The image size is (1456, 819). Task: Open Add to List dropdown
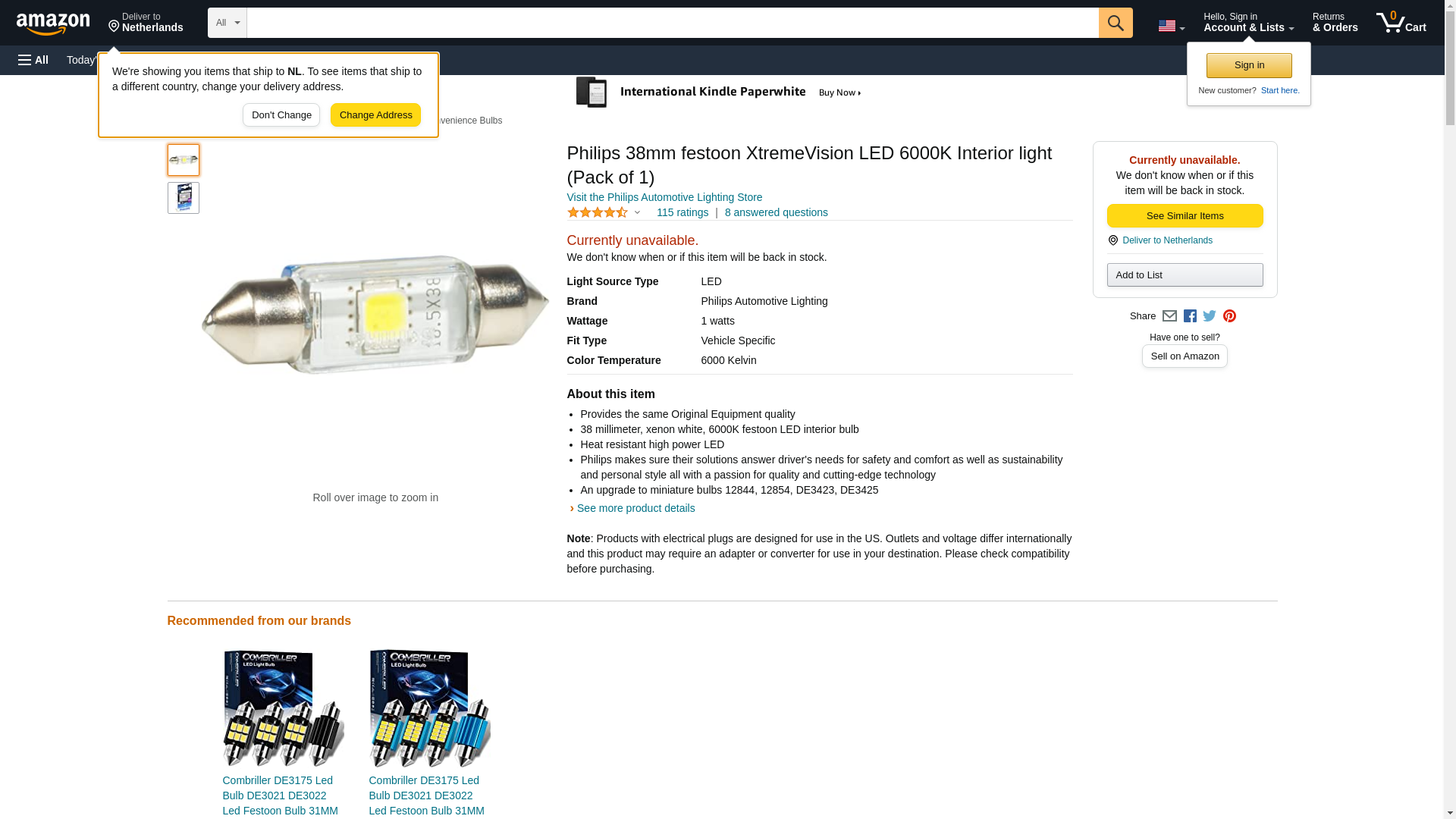pos(1185,275)
